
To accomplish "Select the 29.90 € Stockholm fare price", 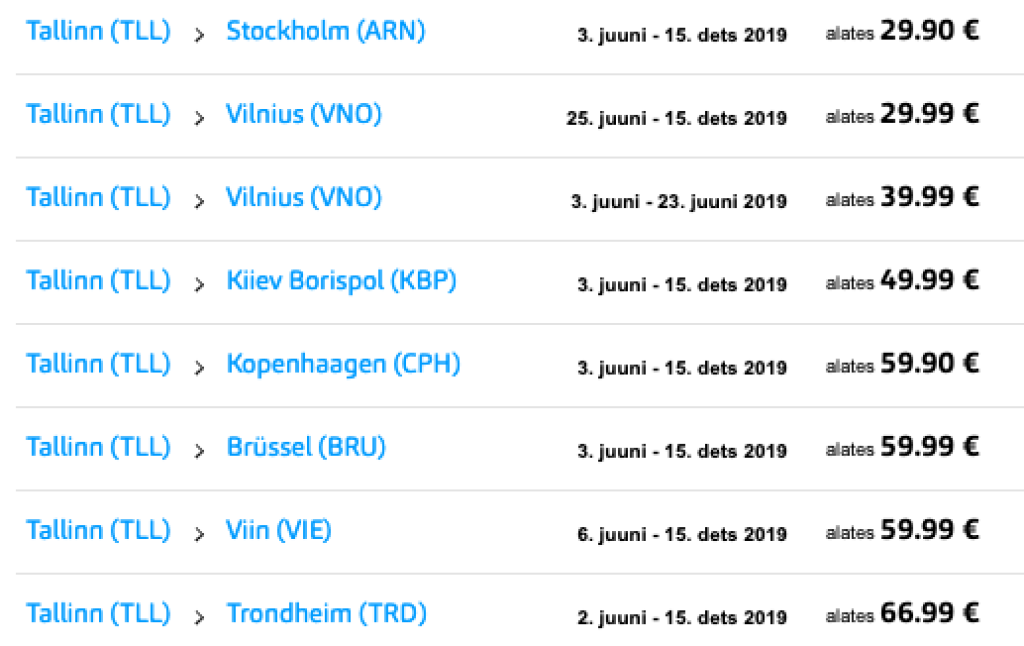I will [929, 30].
